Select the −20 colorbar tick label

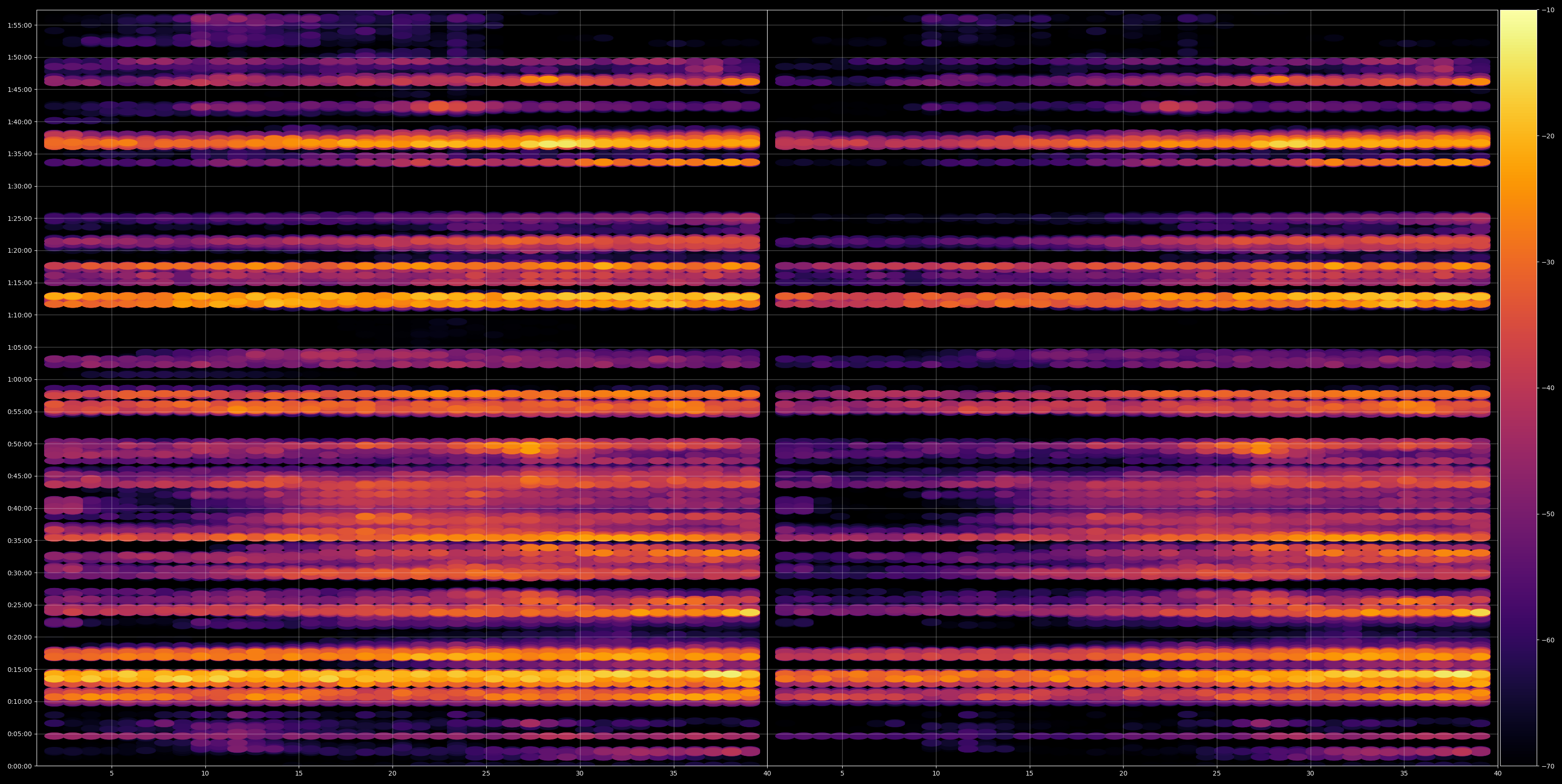(x=1548, y=136)
